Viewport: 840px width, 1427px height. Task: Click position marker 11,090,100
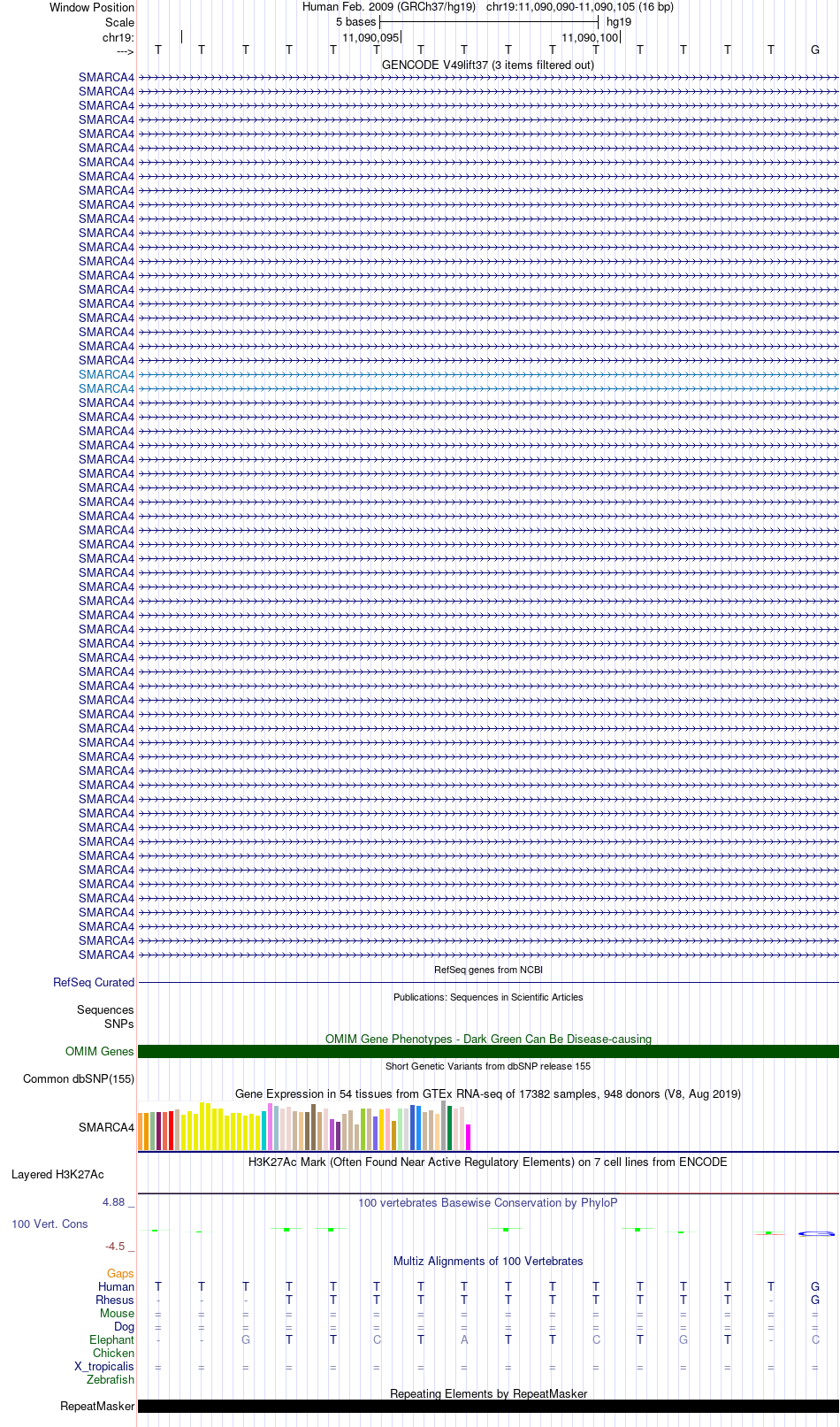591,37
